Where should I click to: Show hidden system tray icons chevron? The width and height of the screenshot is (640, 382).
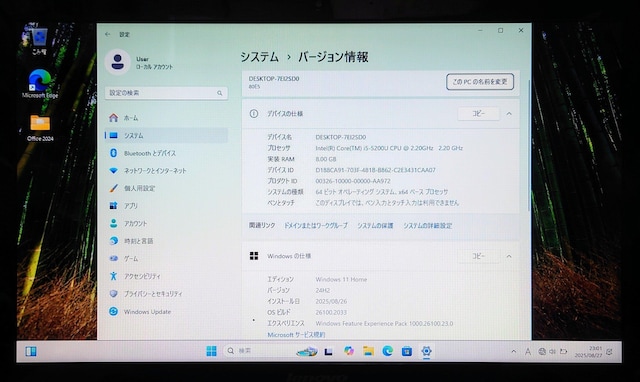pos(513,351)
